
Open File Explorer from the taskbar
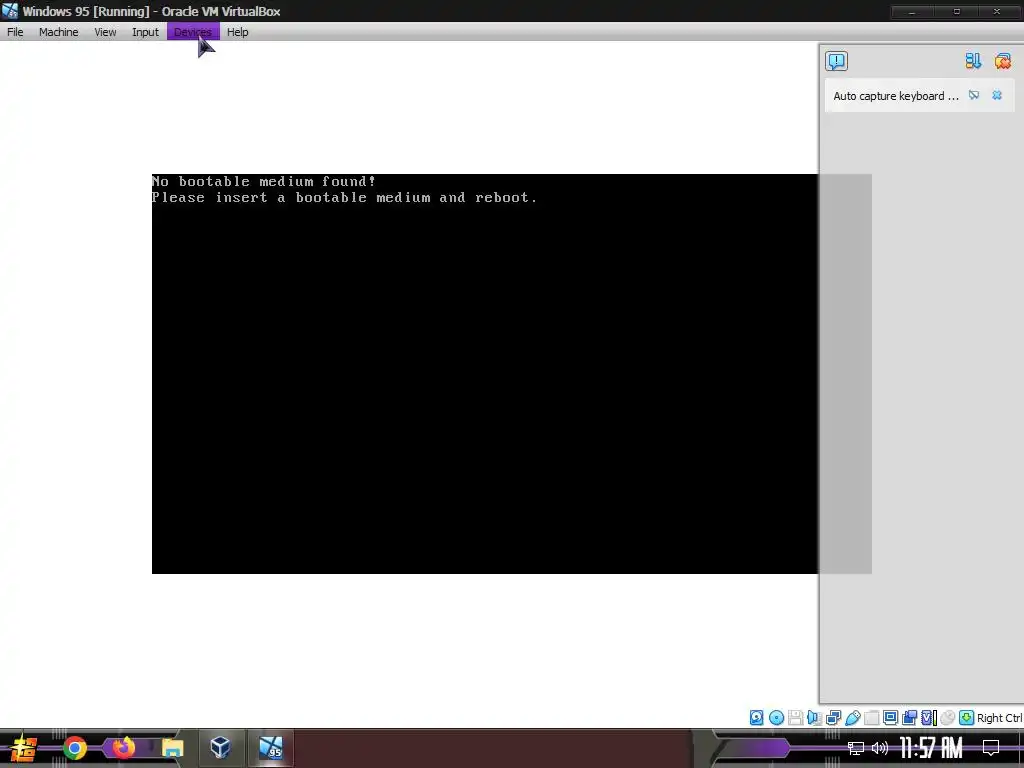pyautogui.click(x=172, y=748)
